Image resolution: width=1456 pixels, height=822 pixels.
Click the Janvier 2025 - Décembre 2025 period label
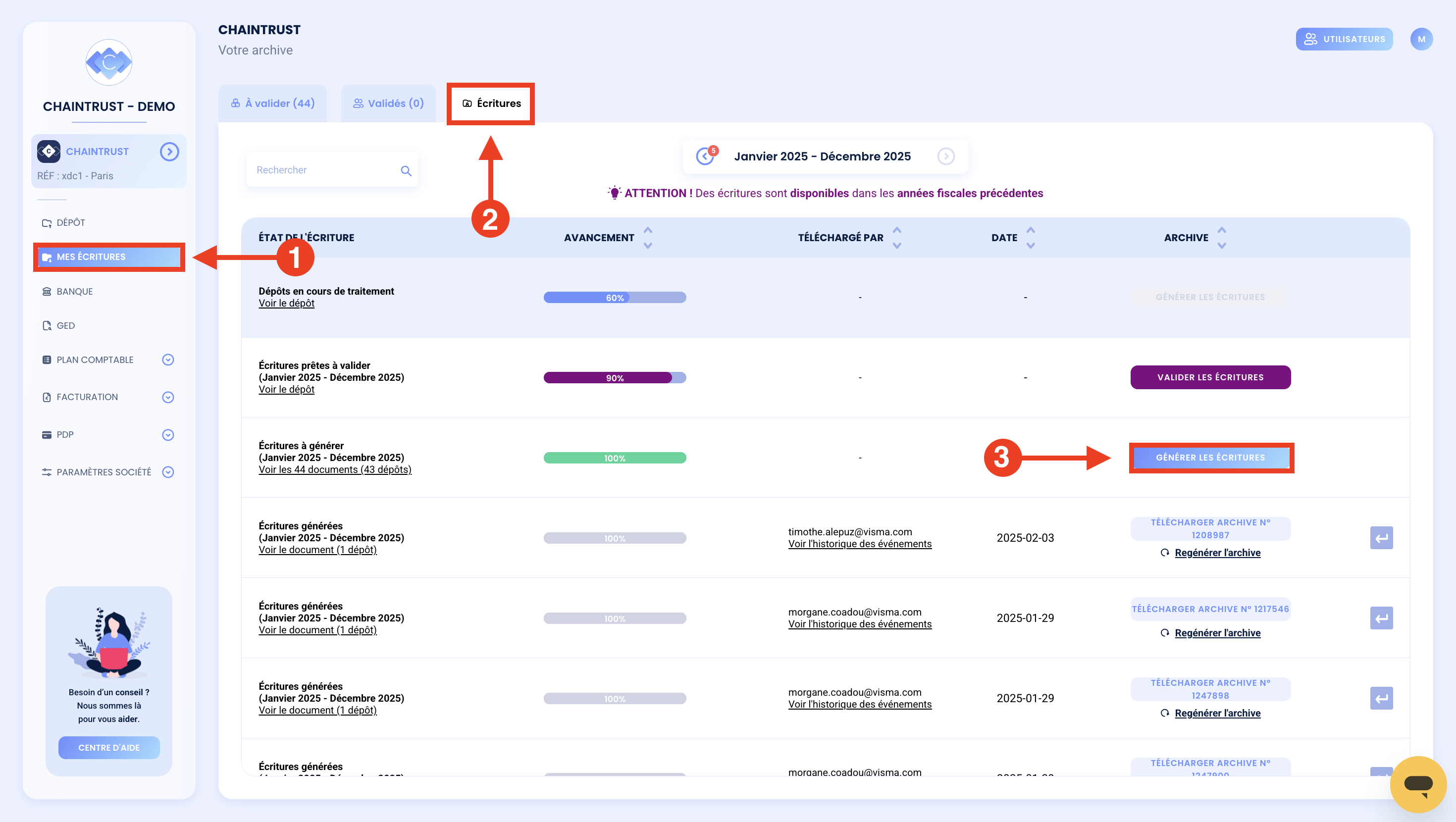point(823,156)
